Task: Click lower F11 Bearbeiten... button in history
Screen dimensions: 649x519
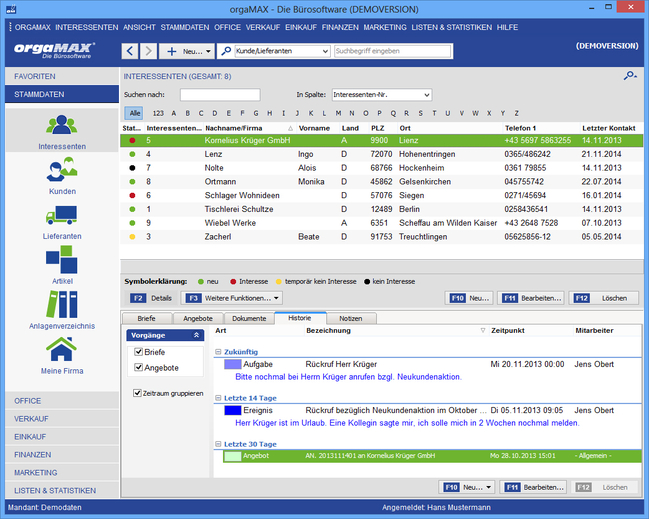Action: [534, 487]
